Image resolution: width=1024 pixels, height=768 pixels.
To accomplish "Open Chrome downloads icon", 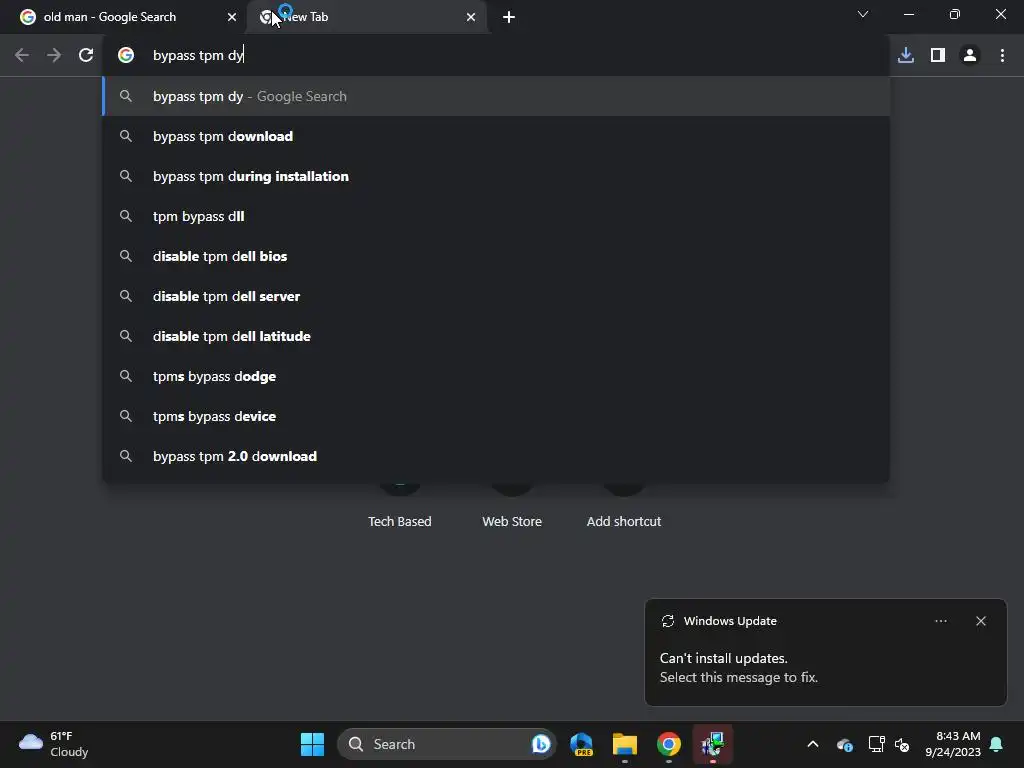I will coord(905,55).
